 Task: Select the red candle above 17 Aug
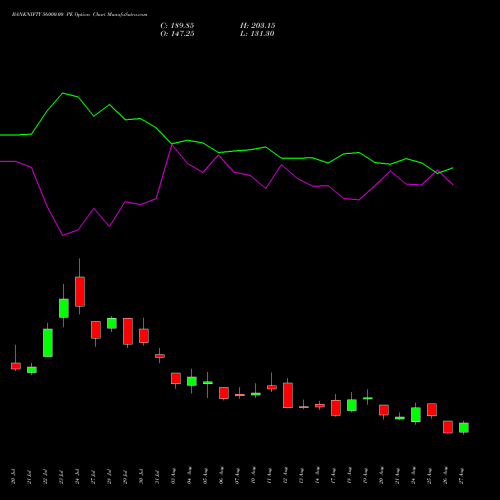[336, 408]
